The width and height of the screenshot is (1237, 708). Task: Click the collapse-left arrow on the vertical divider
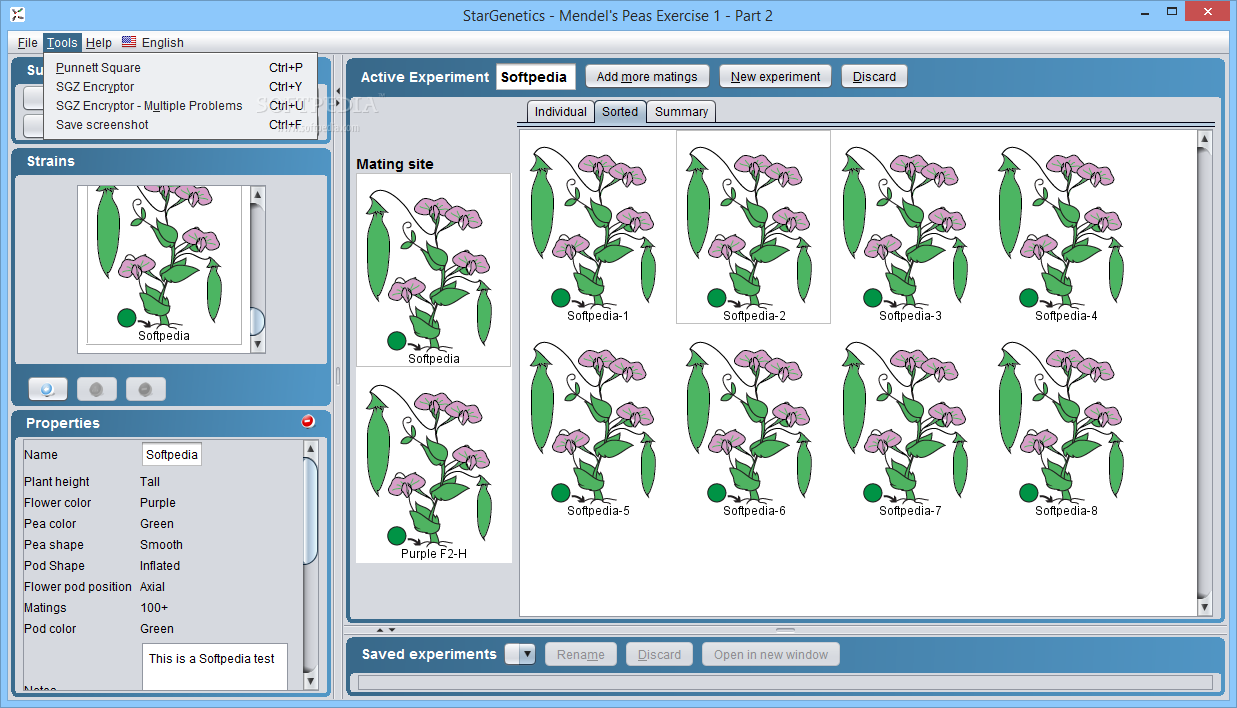(338, 91)
